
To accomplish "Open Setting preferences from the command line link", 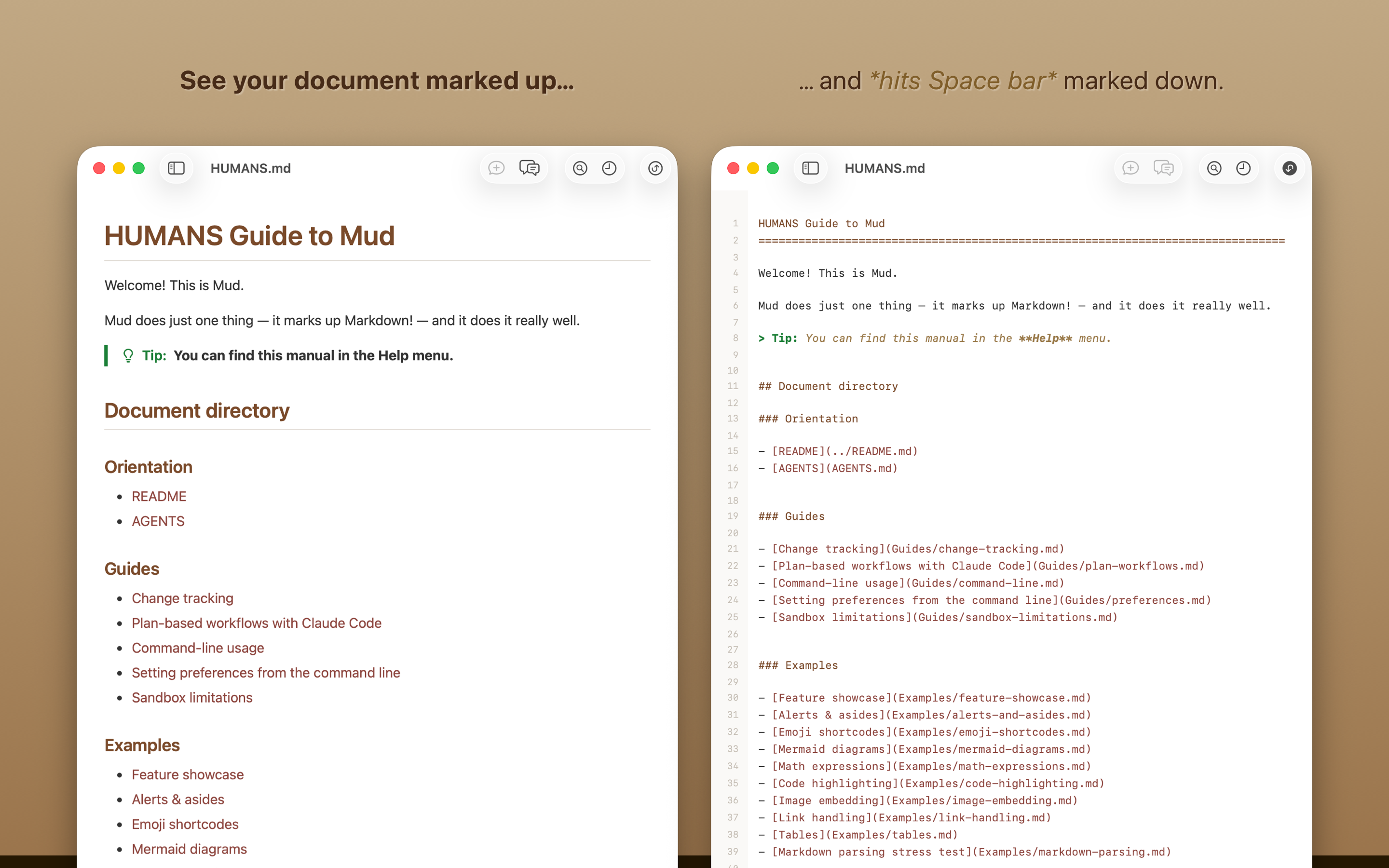I will pyautogui.click(x=266, y=673).
